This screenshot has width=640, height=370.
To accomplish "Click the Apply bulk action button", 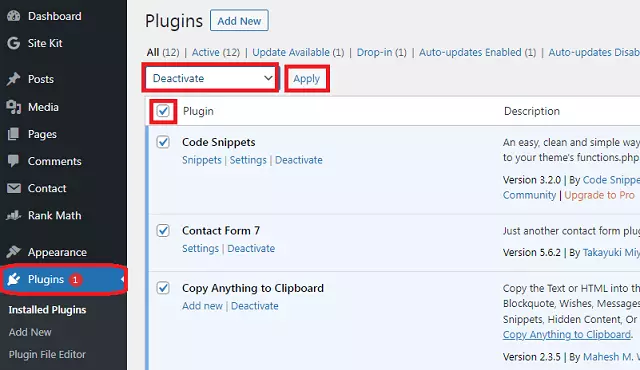I will pyautogui.click(x=307, y=78).
